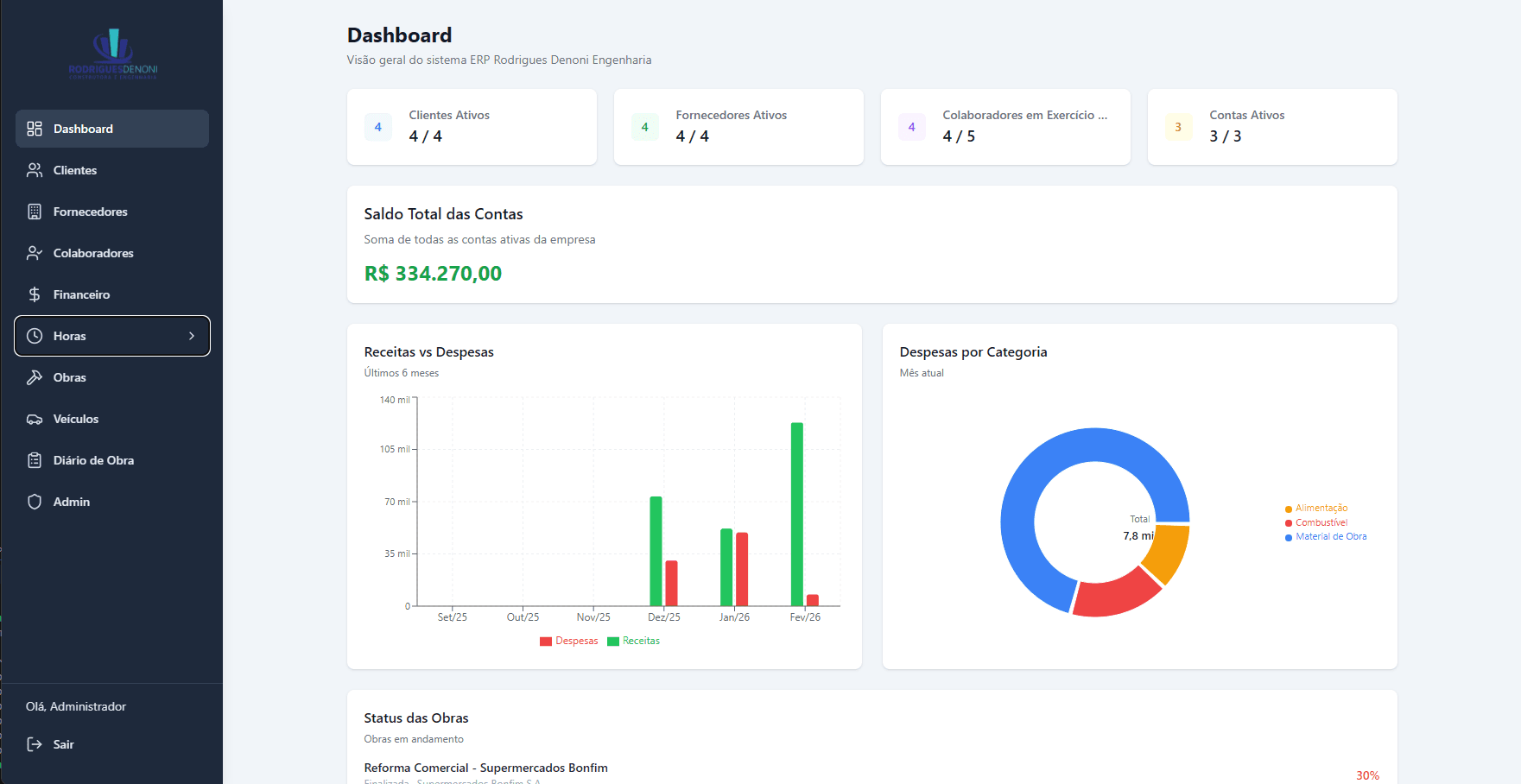Toggle Receitas series in bar chart legend

(x=634, y=641)
